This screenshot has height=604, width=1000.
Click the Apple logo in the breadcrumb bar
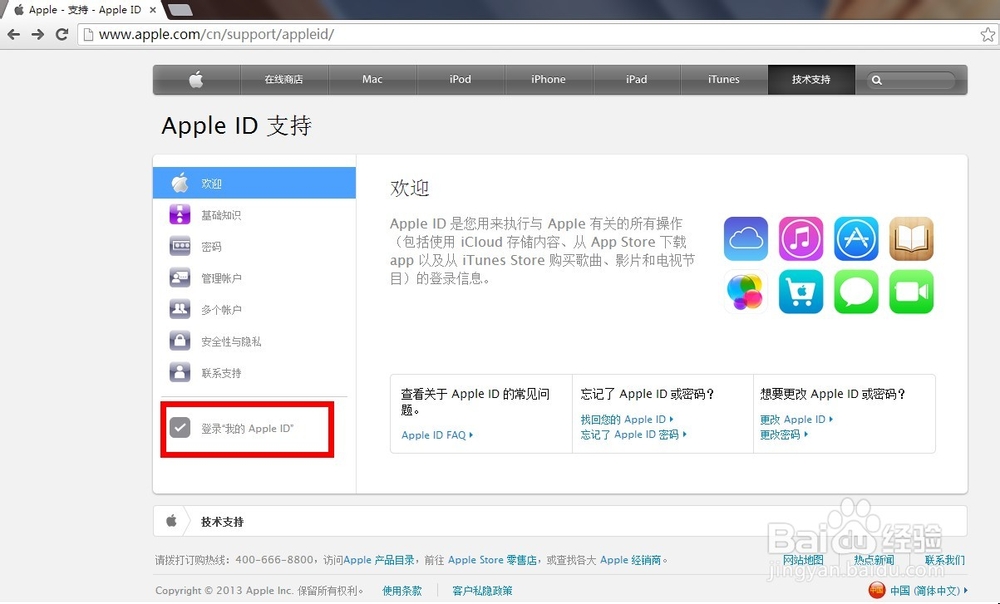pos(171,521)
